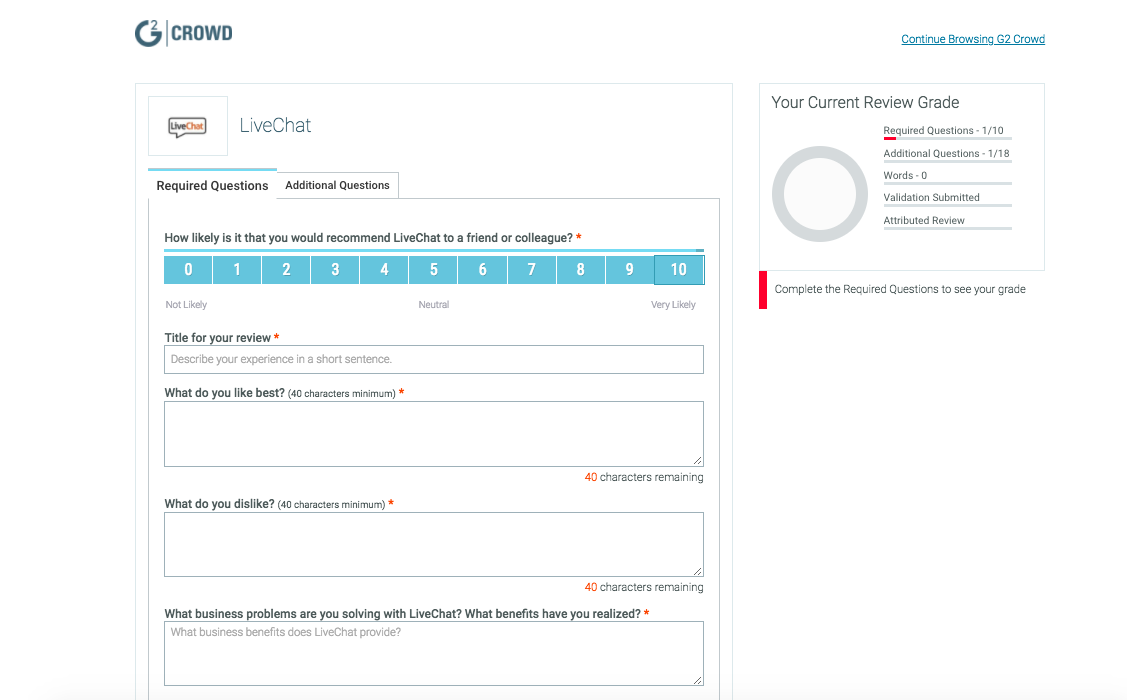The image size is (1127, 700).
Task: Click Additional Questions - 1/18 progress item
Action: pyautogui.click(x=947, y=155)
